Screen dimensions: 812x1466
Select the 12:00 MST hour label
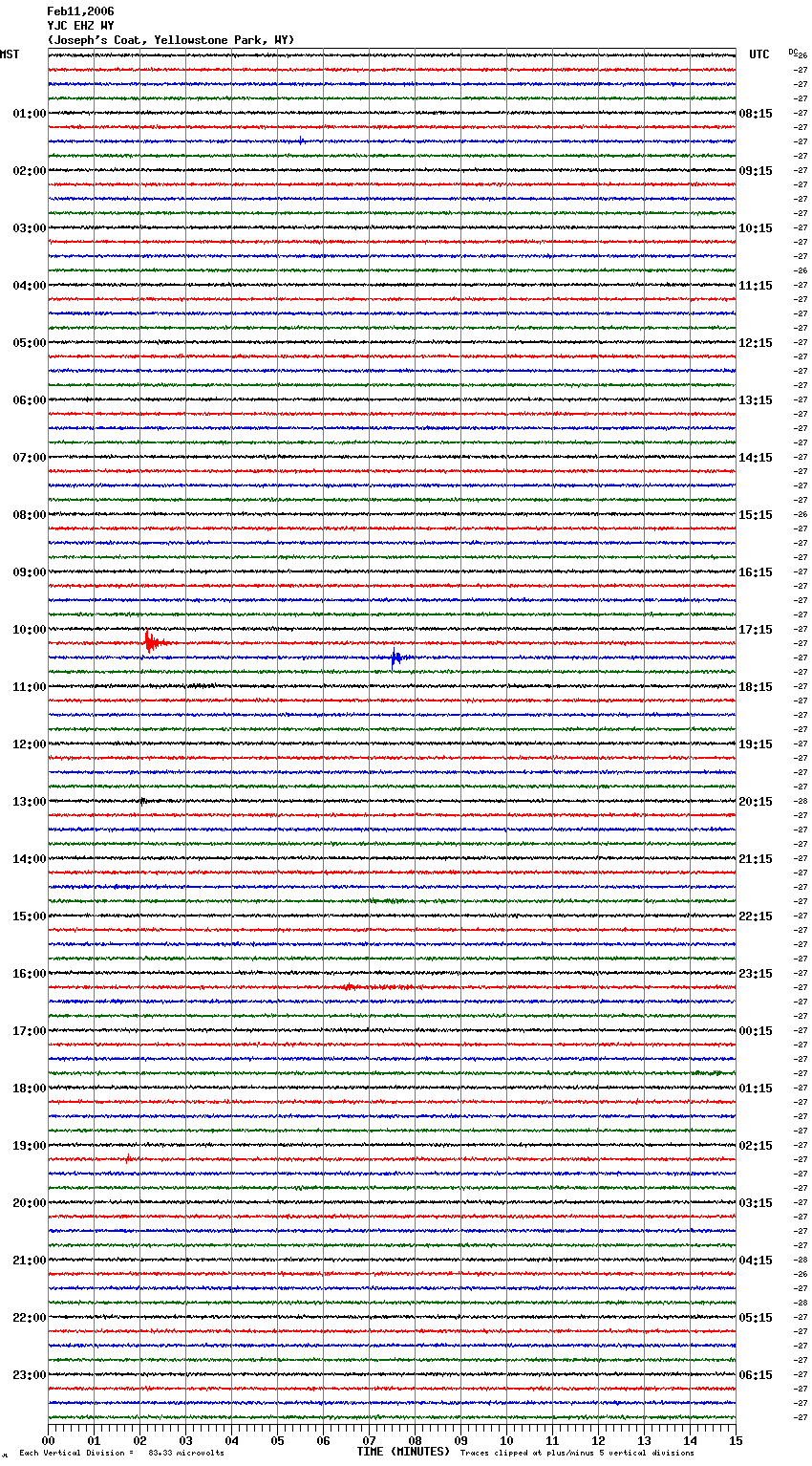(x=29, y=744)
